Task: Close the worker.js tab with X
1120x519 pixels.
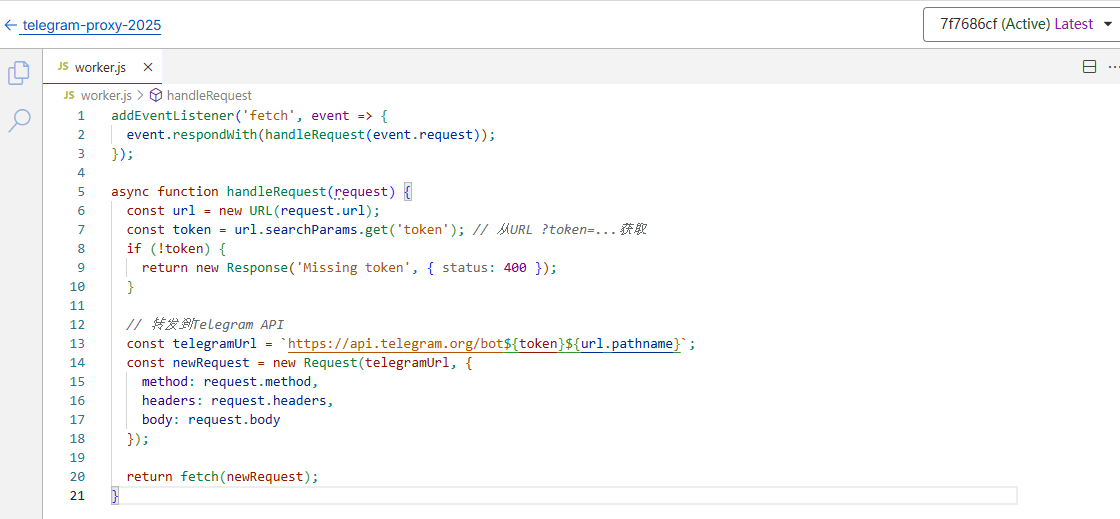Action: tap(148, 67)
